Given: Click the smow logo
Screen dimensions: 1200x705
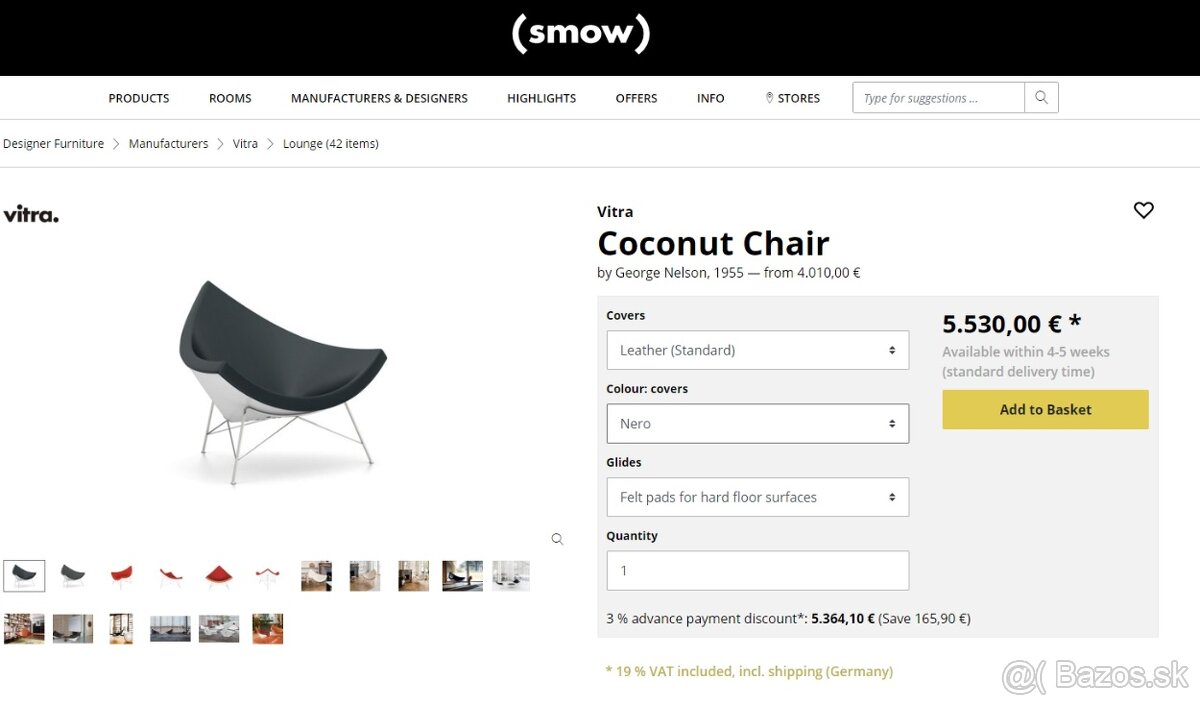Looking at the screenshot, I should pyautogui.click(x=580, y=34).
